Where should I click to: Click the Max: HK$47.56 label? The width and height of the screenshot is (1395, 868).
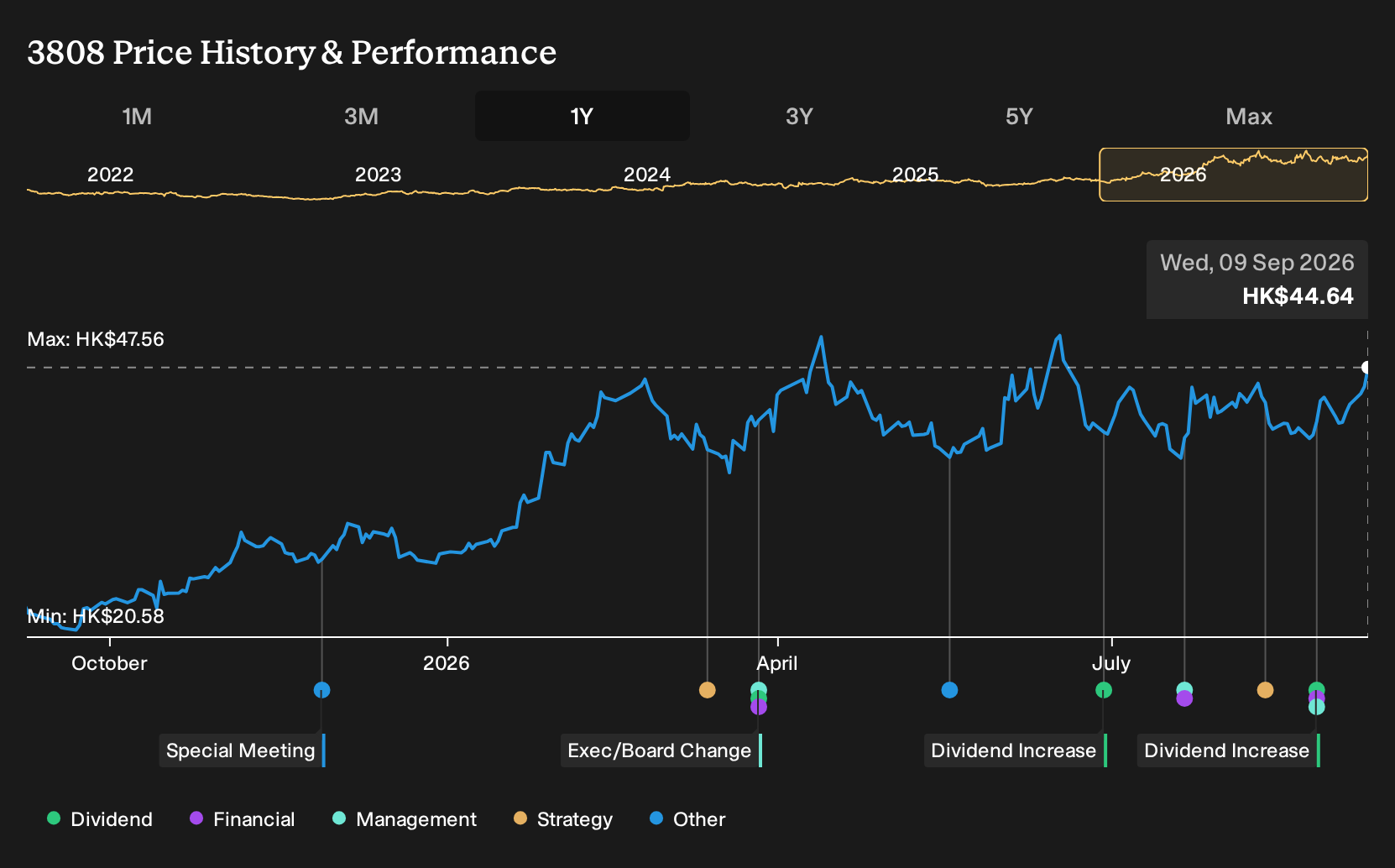(96, 339)
